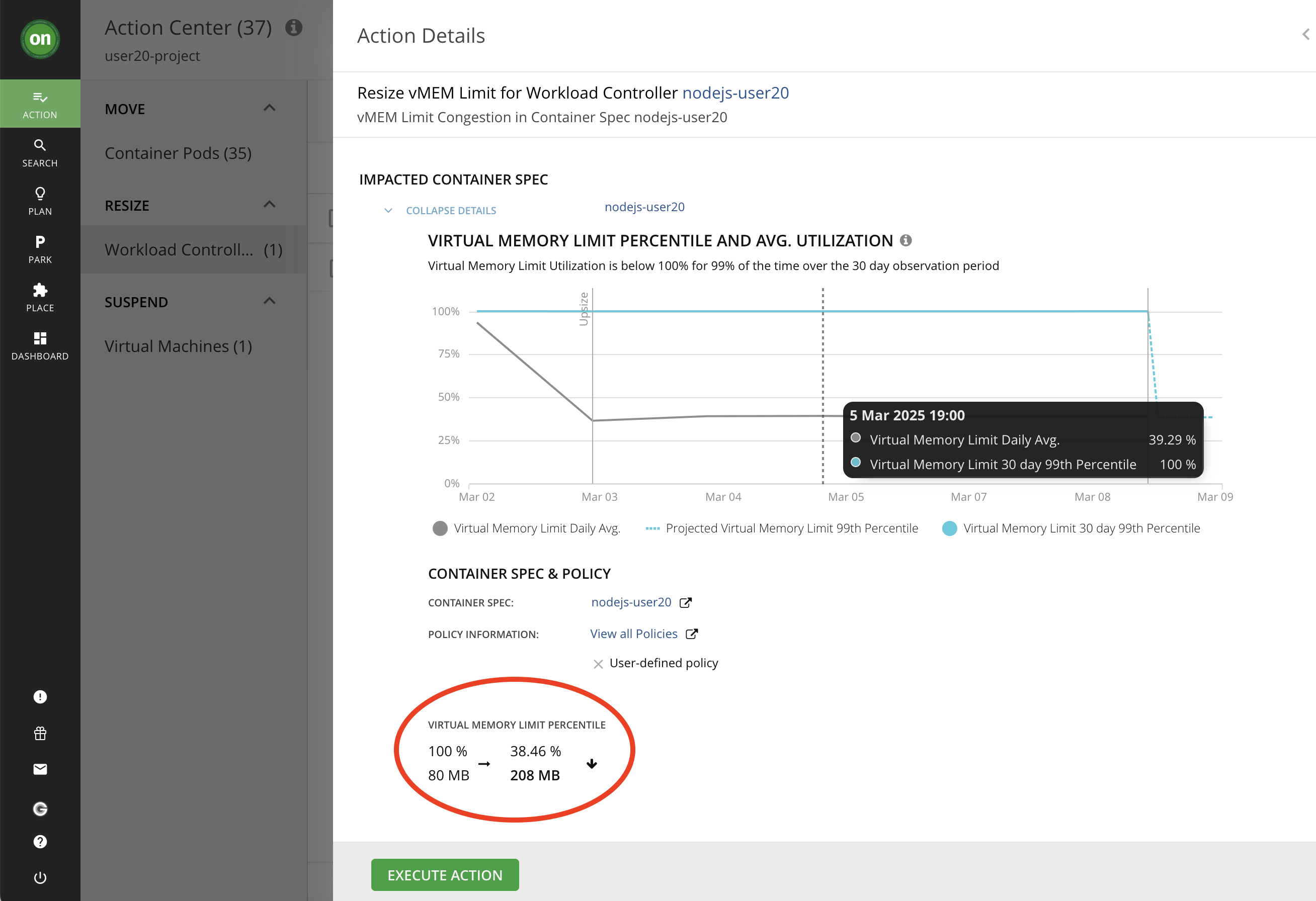Close Action Details panel with chevron arrow
The width and height of the screenshot is (1316, 901).
pos(1305,35)
